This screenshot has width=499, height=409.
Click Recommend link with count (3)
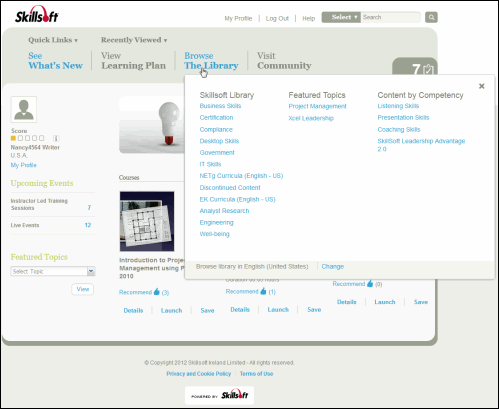point(135,292)
